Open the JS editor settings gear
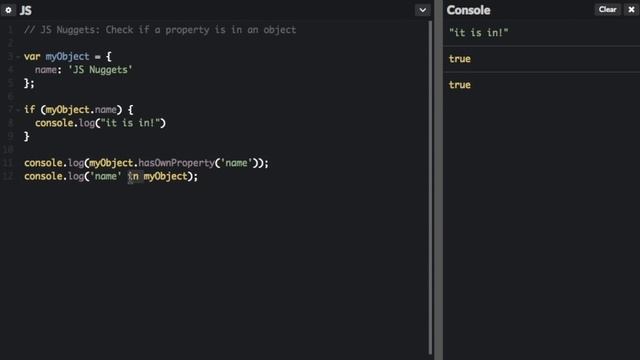Viewport: 640px width, 360px height. click(x=8, y=10)
